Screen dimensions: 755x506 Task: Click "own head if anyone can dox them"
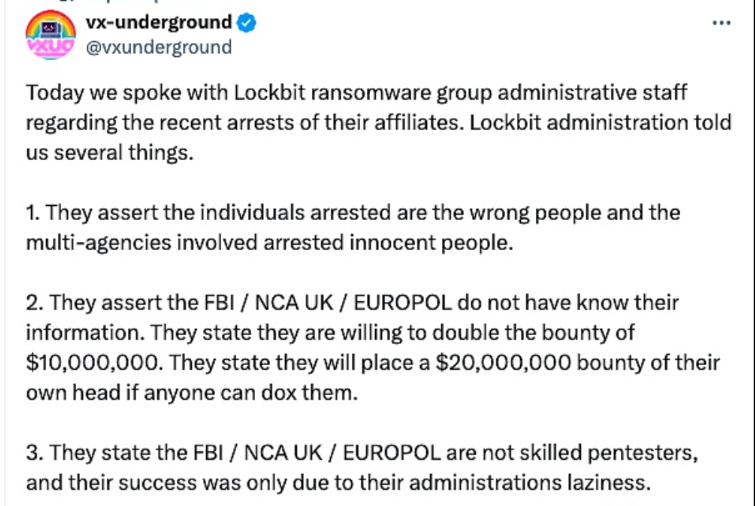[x=190, y=393]
